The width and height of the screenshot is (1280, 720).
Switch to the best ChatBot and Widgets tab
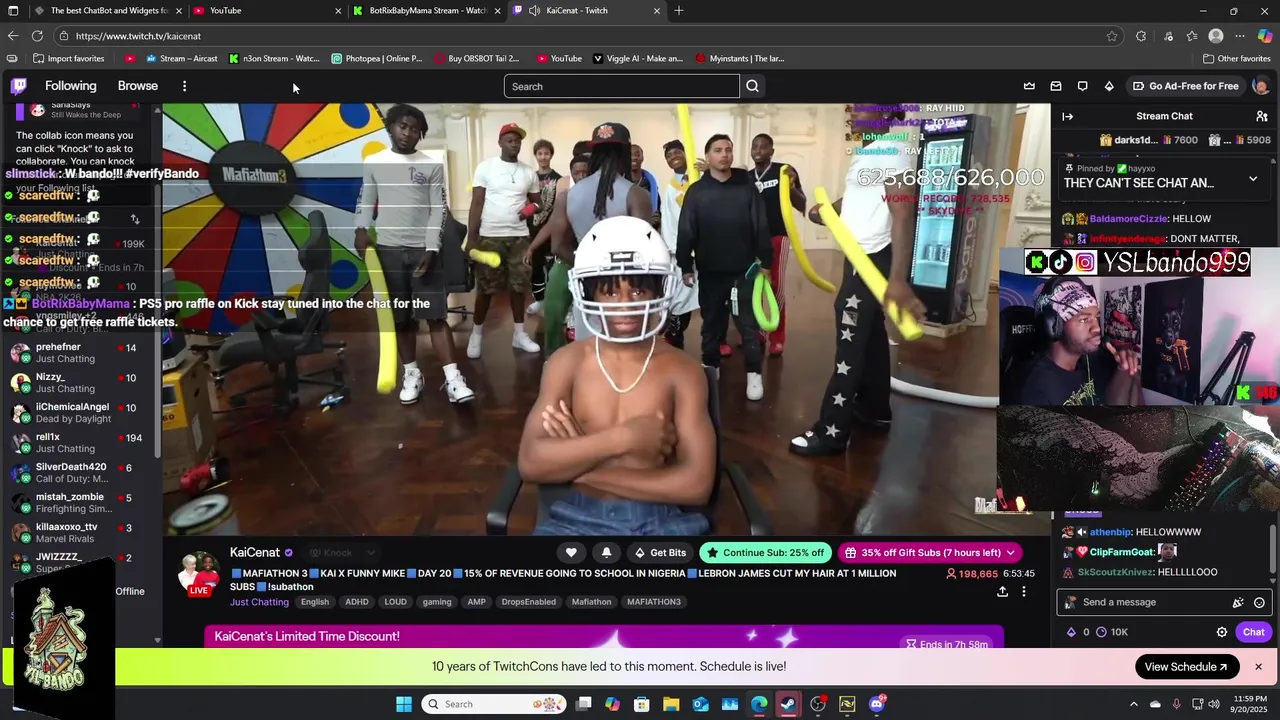[x=107, y=11]
